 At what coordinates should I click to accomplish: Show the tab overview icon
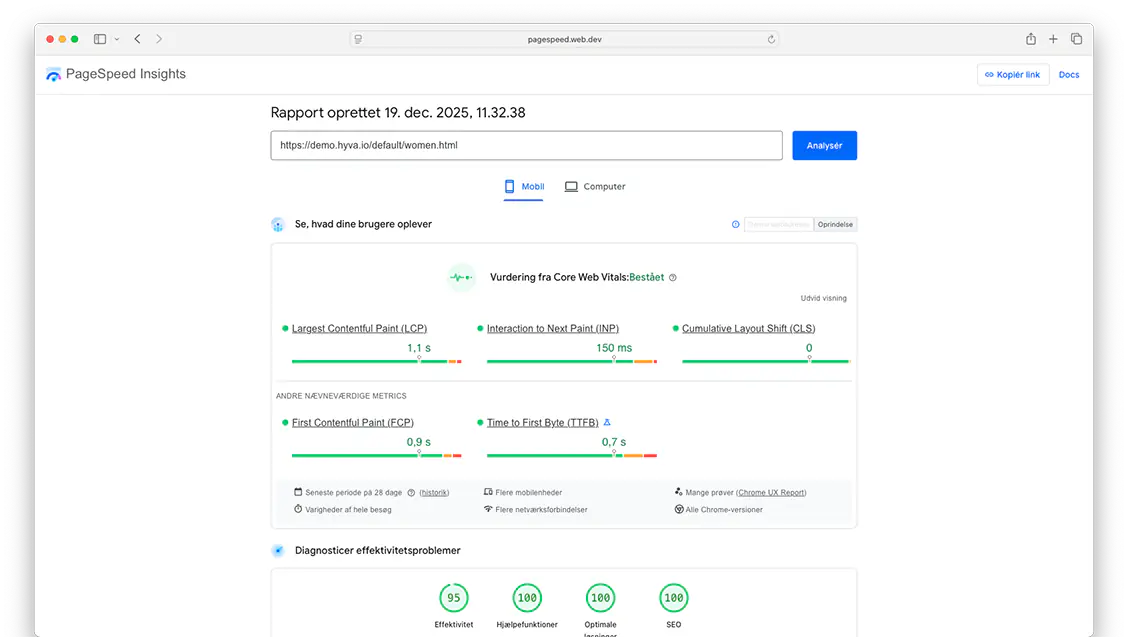click(x=1076, y=39)
